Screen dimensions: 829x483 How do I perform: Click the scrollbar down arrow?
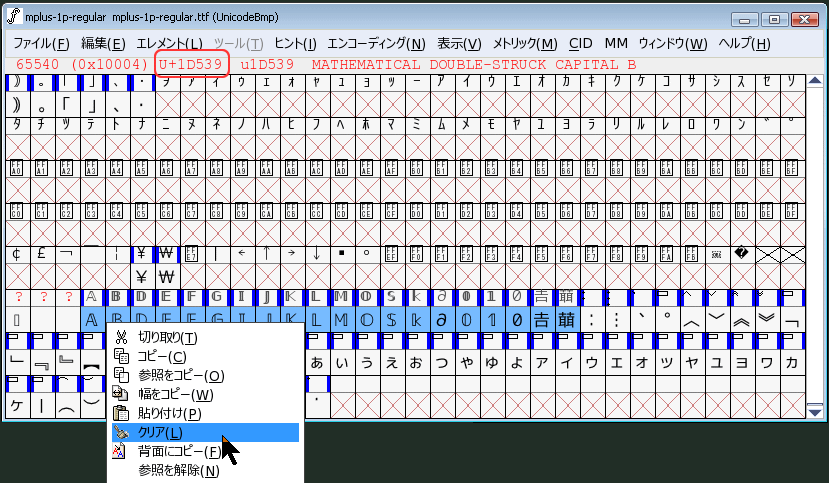(x=815, y=412)
